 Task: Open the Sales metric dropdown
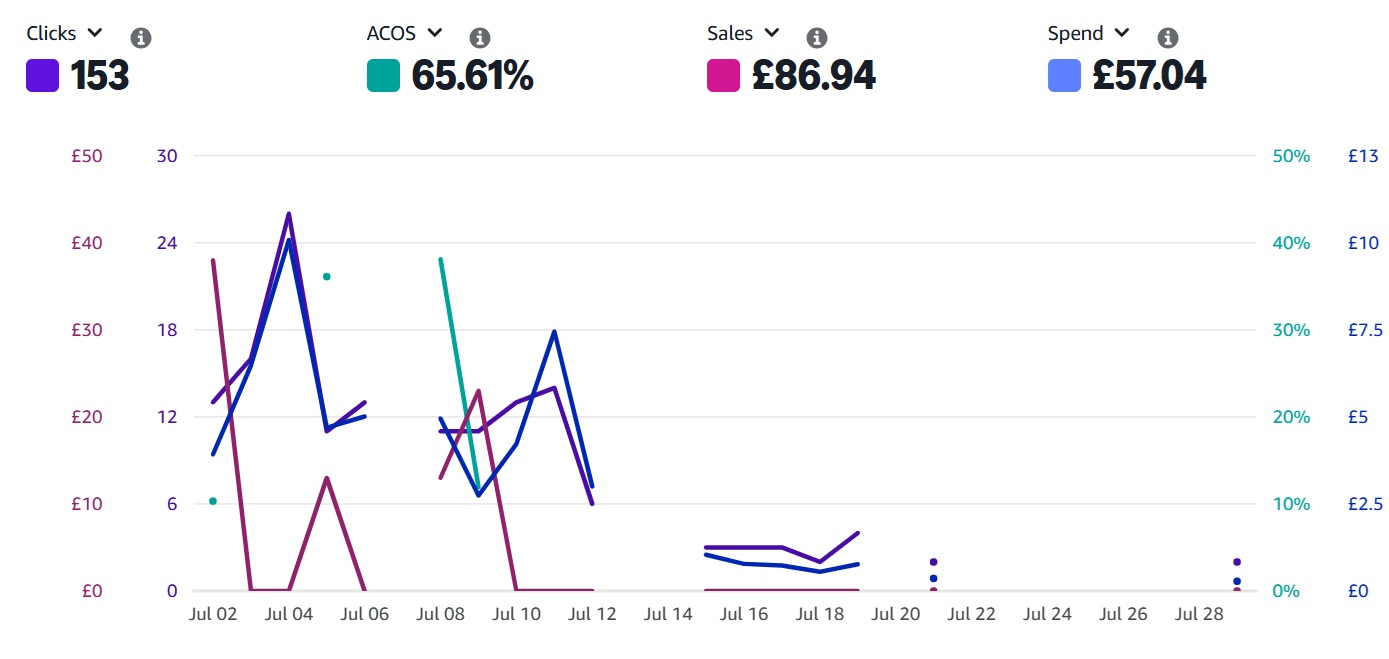[771, 33]
